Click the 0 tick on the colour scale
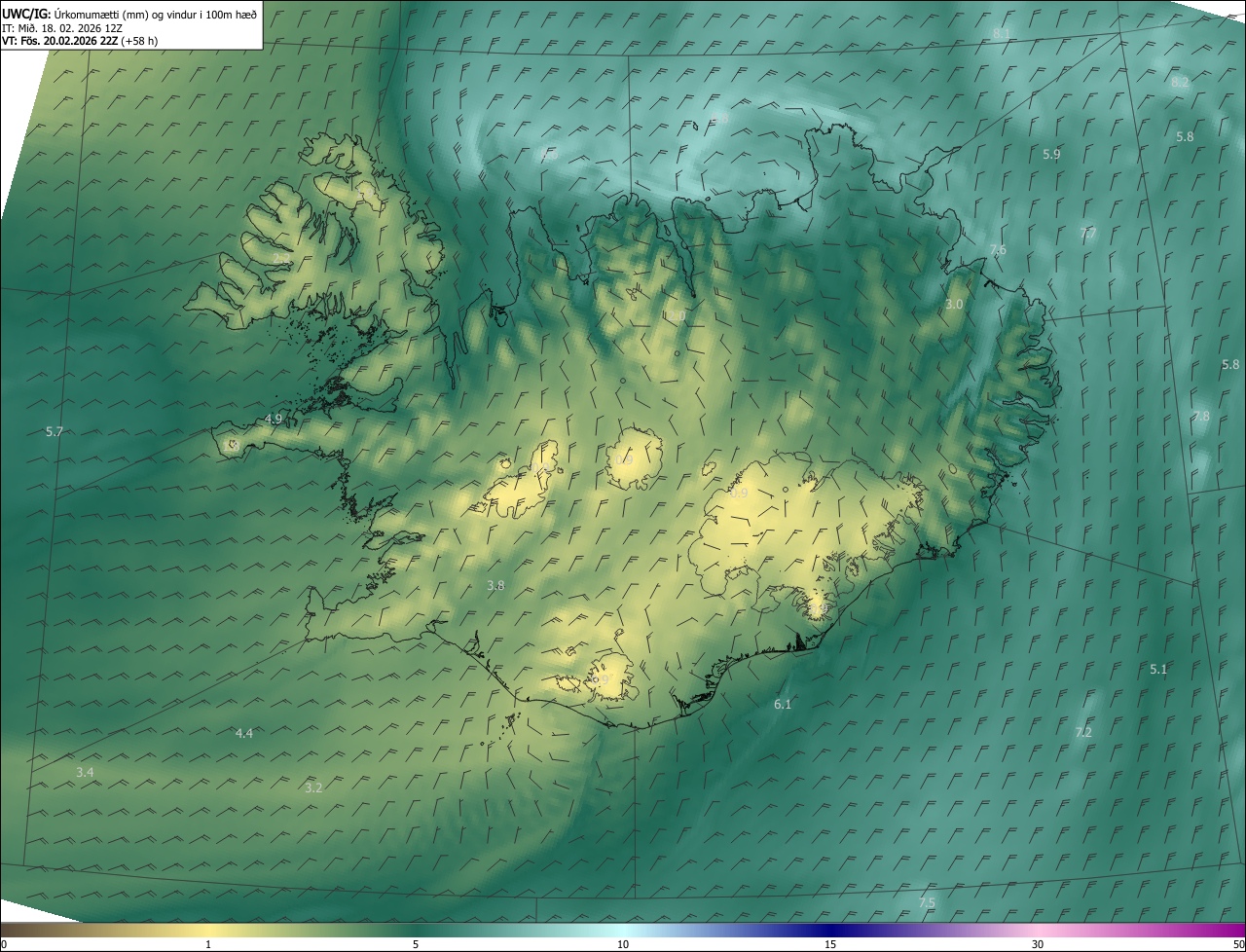 click(4, 944)
